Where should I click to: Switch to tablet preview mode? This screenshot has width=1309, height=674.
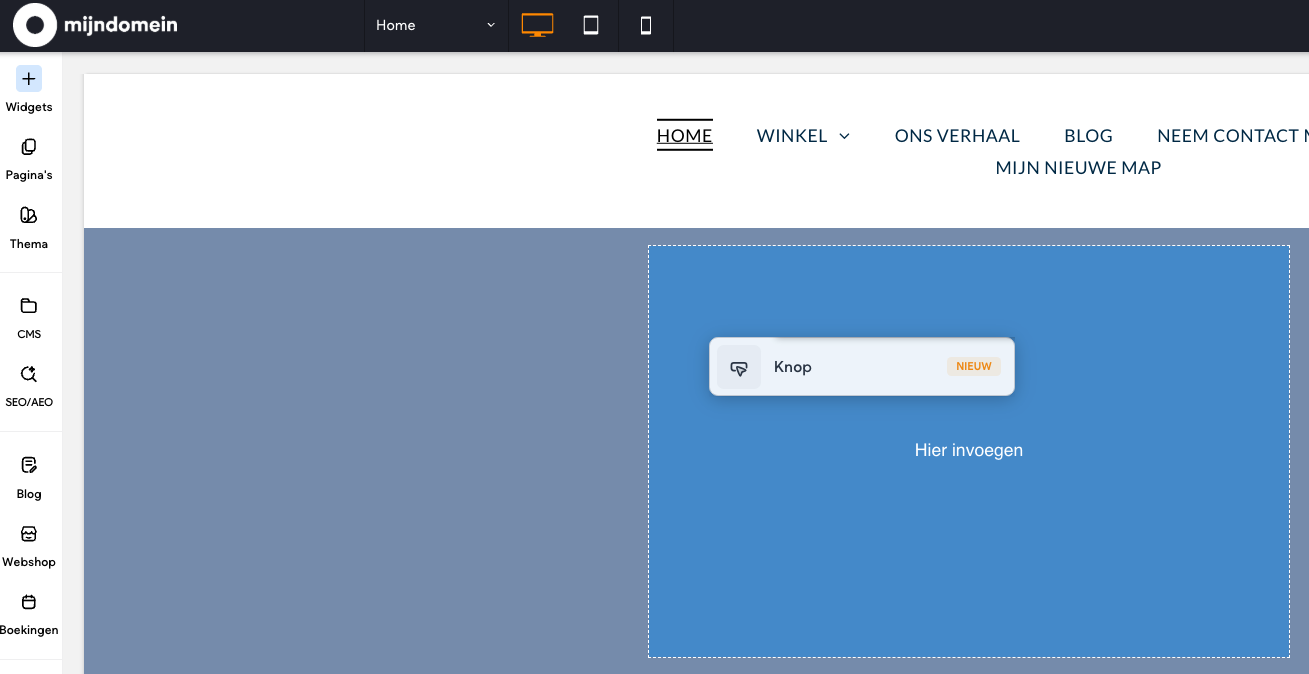(591, 25)
